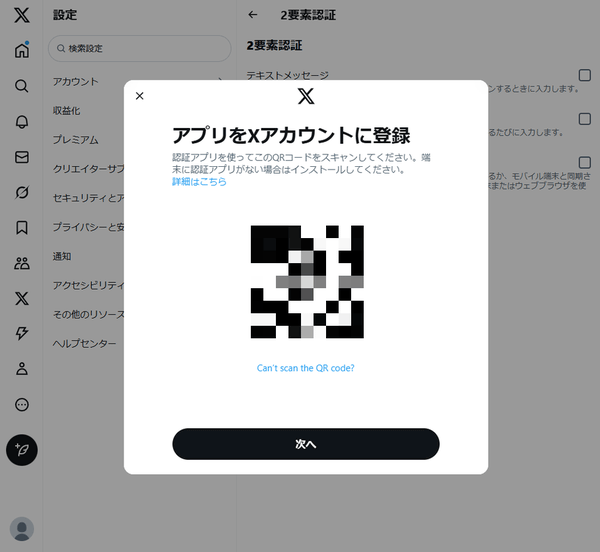Screen dimensions: 600x552
Task: Toggle the third two-factor checkbox
Action: (584, 163)
